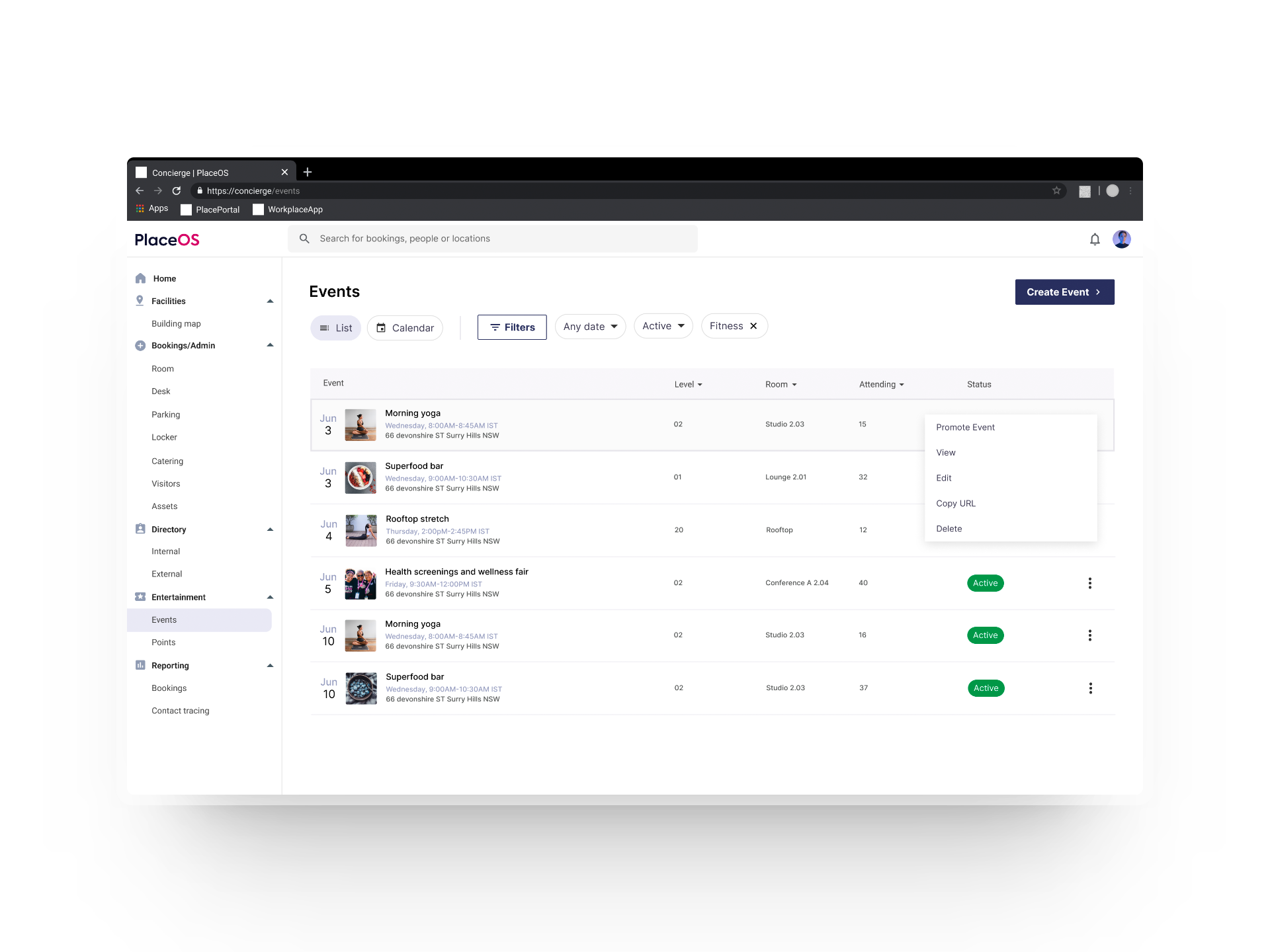Choose Copy URL in context menu
Viewport: 1270px width, 952px height.
point(956,504)
